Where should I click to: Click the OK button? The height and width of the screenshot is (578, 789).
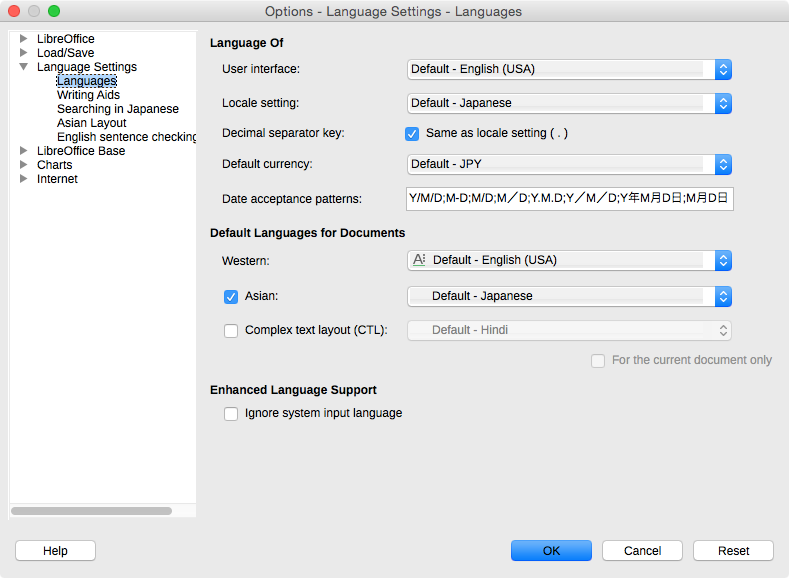(551, 550)
